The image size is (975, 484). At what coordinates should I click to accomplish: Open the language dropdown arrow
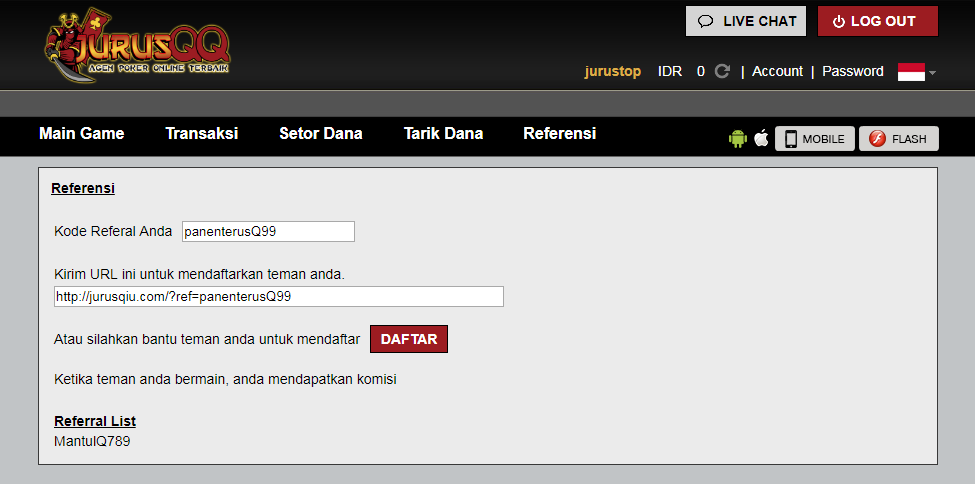[932, 73]
